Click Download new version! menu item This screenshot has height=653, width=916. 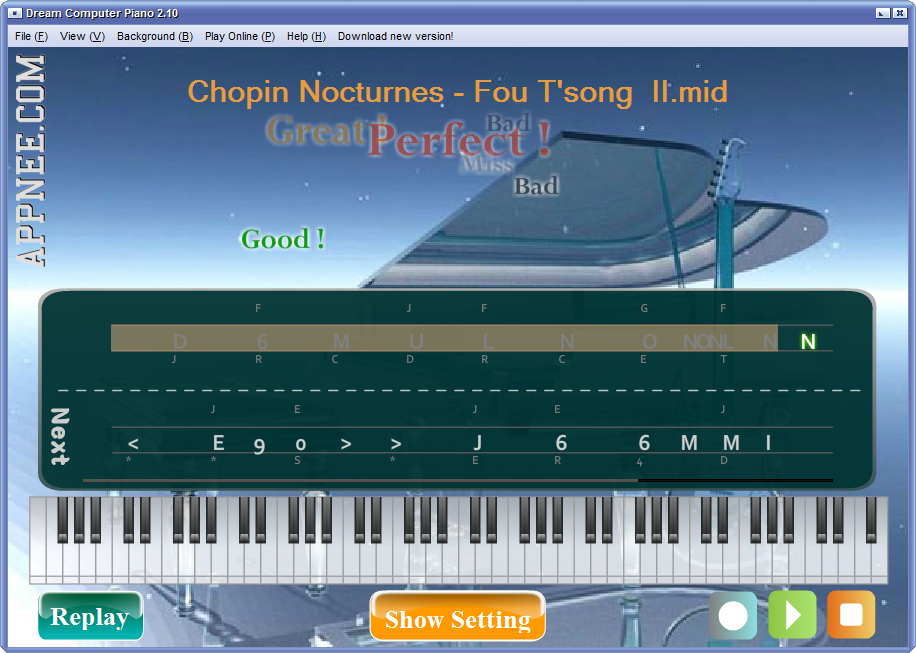[x=395, y=36]
